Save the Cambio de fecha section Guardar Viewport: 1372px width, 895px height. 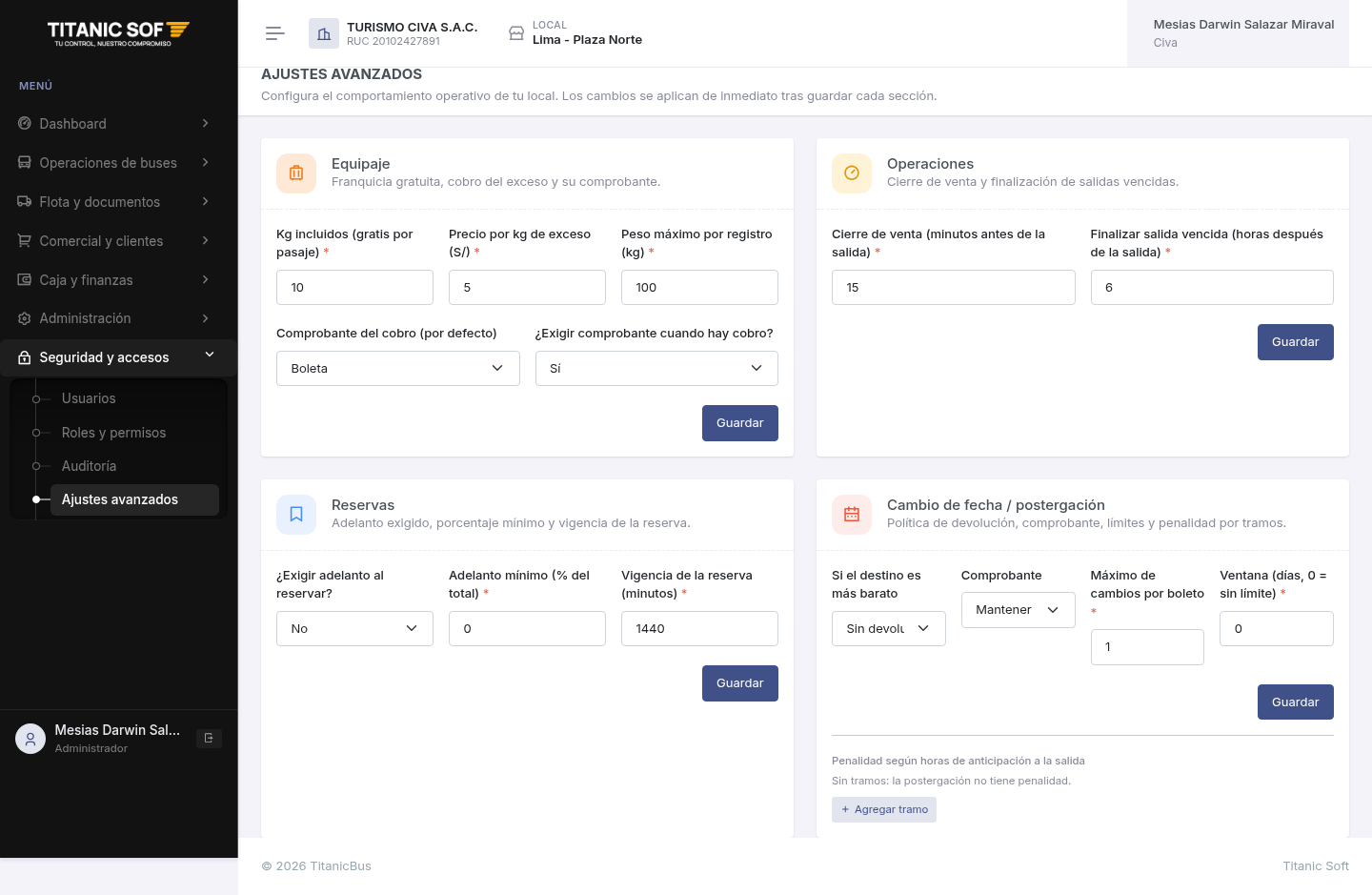tap(1296, 702)
